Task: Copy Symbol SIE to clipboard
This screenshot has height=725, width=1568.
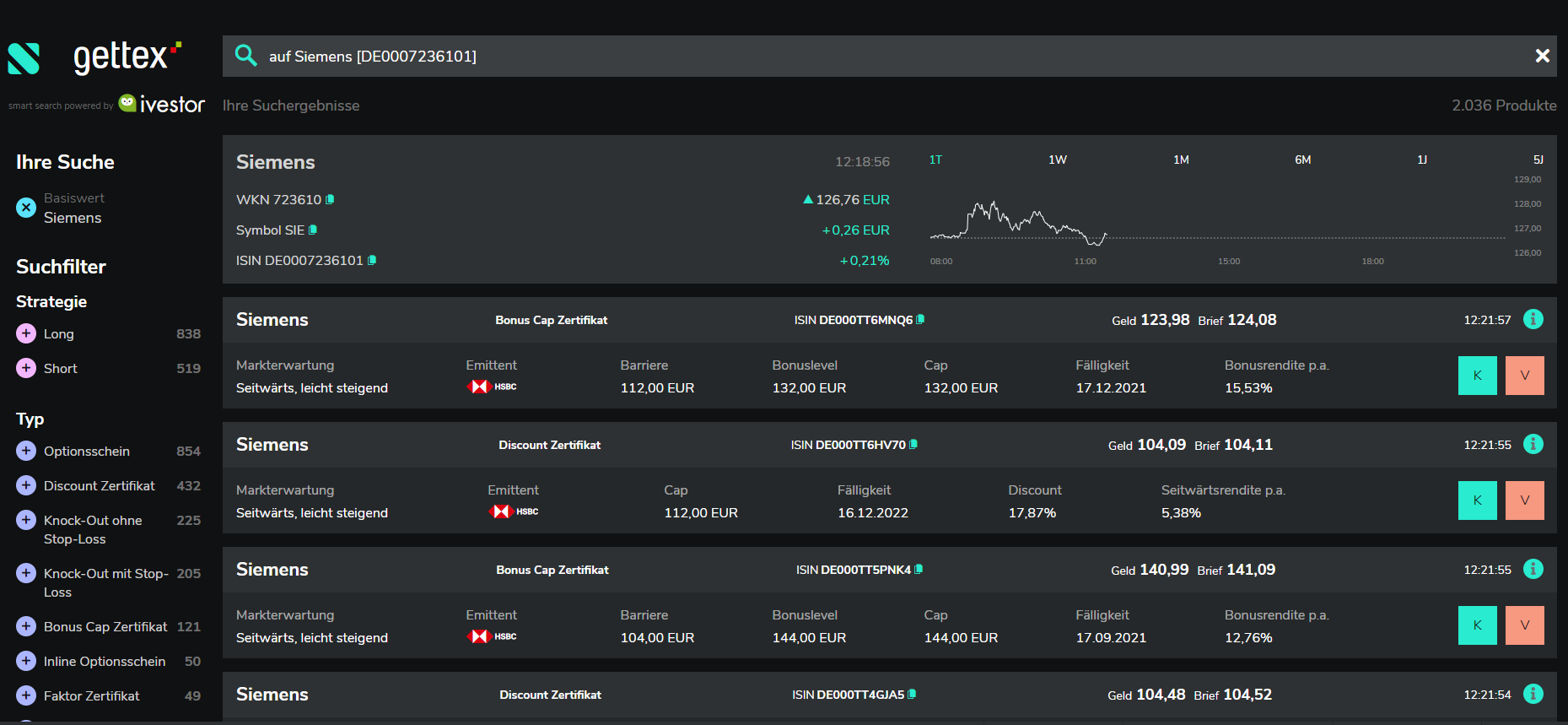Action: click(313, 230)
